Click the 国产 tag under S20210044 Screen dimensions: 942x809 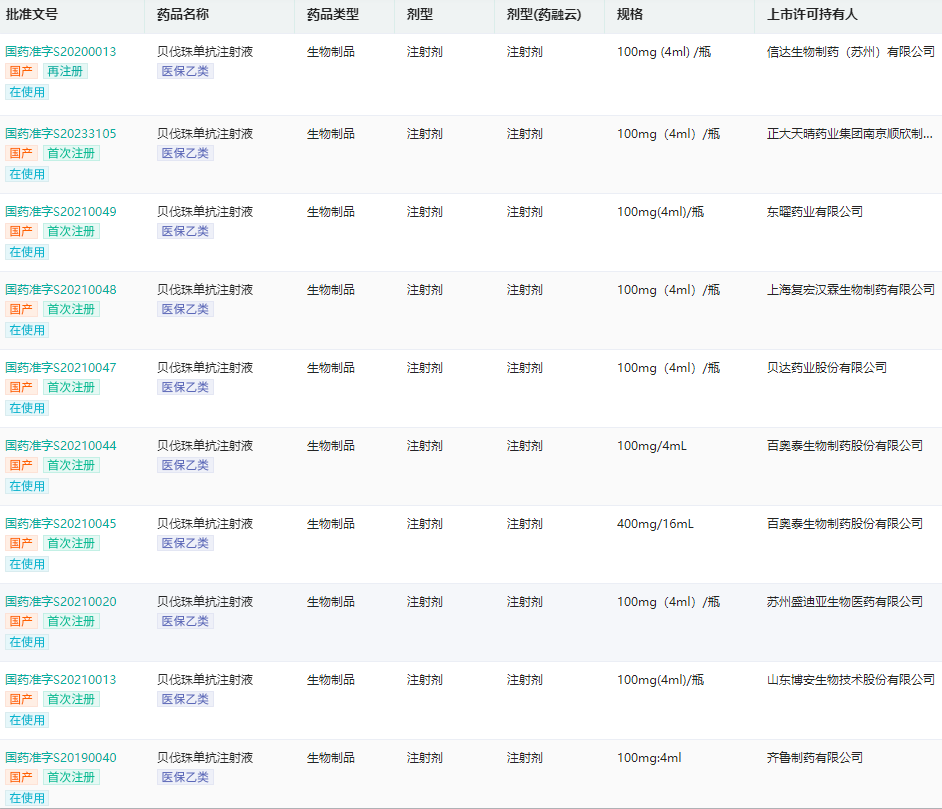[x=21, y=465]
